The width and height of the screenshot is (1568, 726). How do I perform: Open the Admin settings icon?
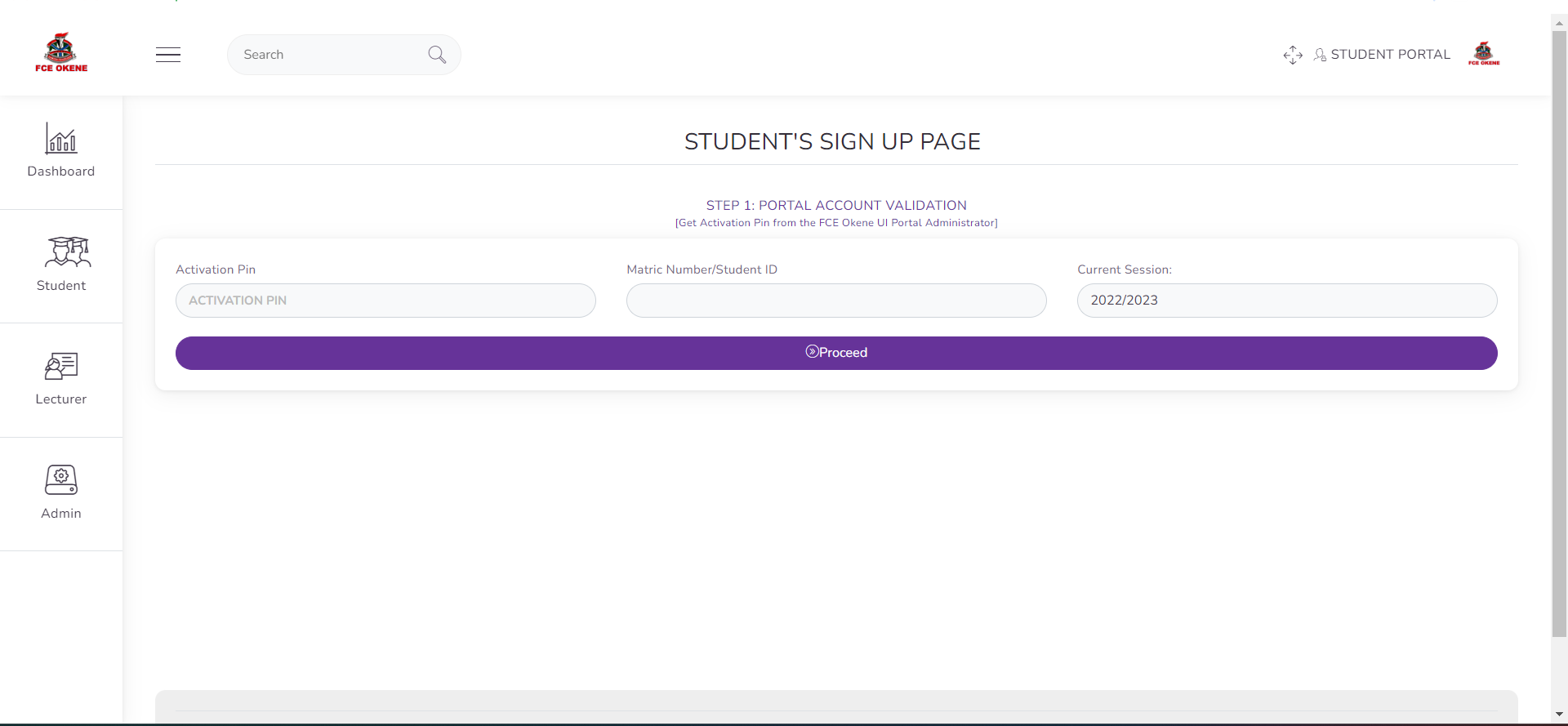[x=61, y=480]
